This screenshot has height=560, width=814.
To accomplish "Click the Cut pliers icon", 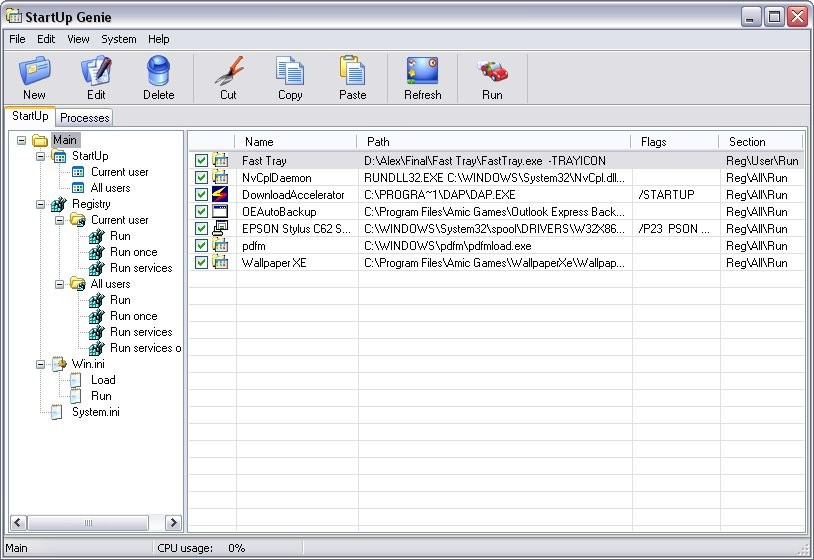I will (x=228, y=71).
